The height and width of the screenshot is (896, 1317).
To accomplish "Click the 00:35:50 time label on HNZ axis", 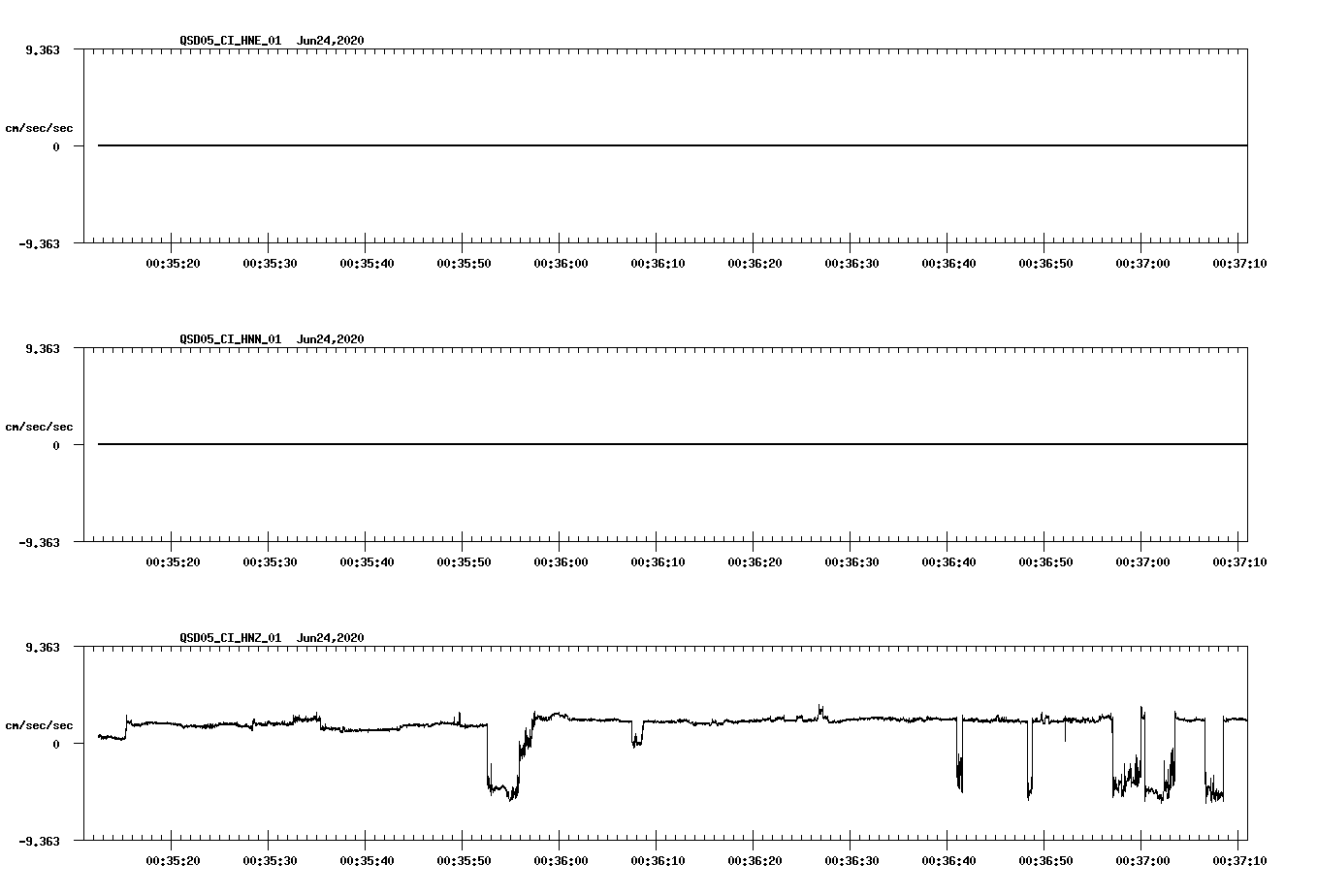I will tap(464, 860).
